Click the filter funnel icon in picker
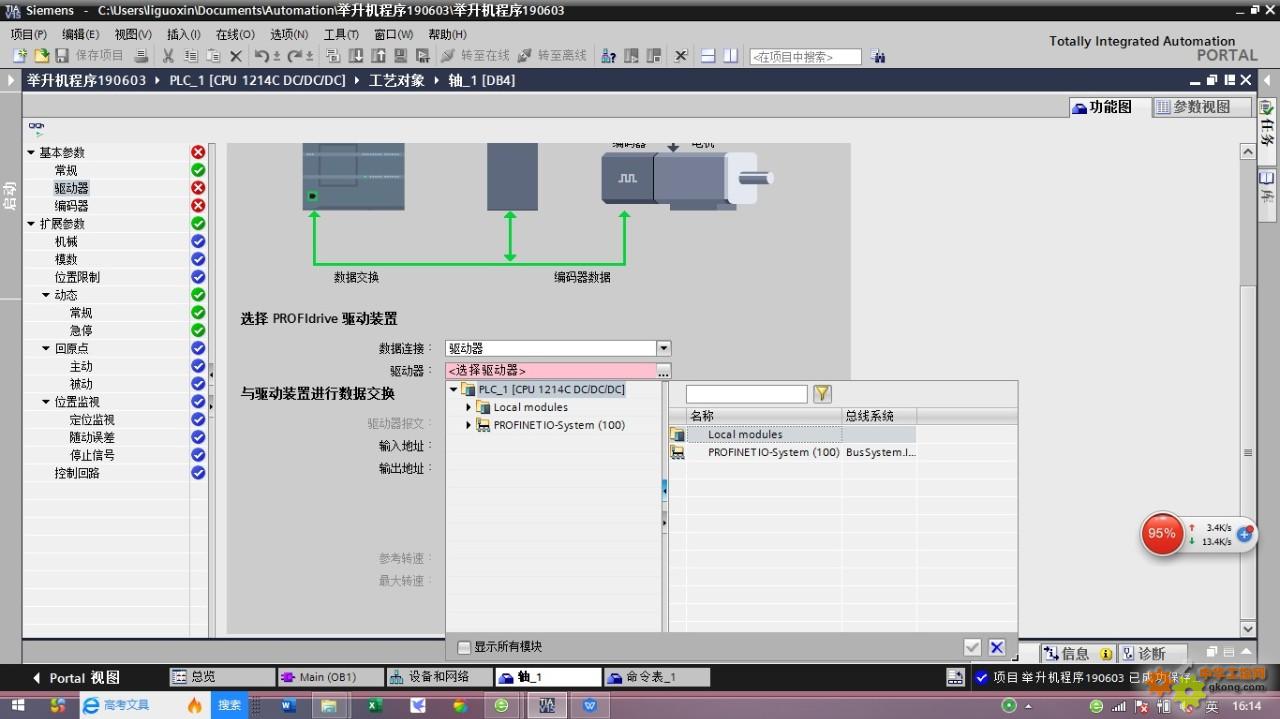The image size is (1280, 719). [822, 394]
